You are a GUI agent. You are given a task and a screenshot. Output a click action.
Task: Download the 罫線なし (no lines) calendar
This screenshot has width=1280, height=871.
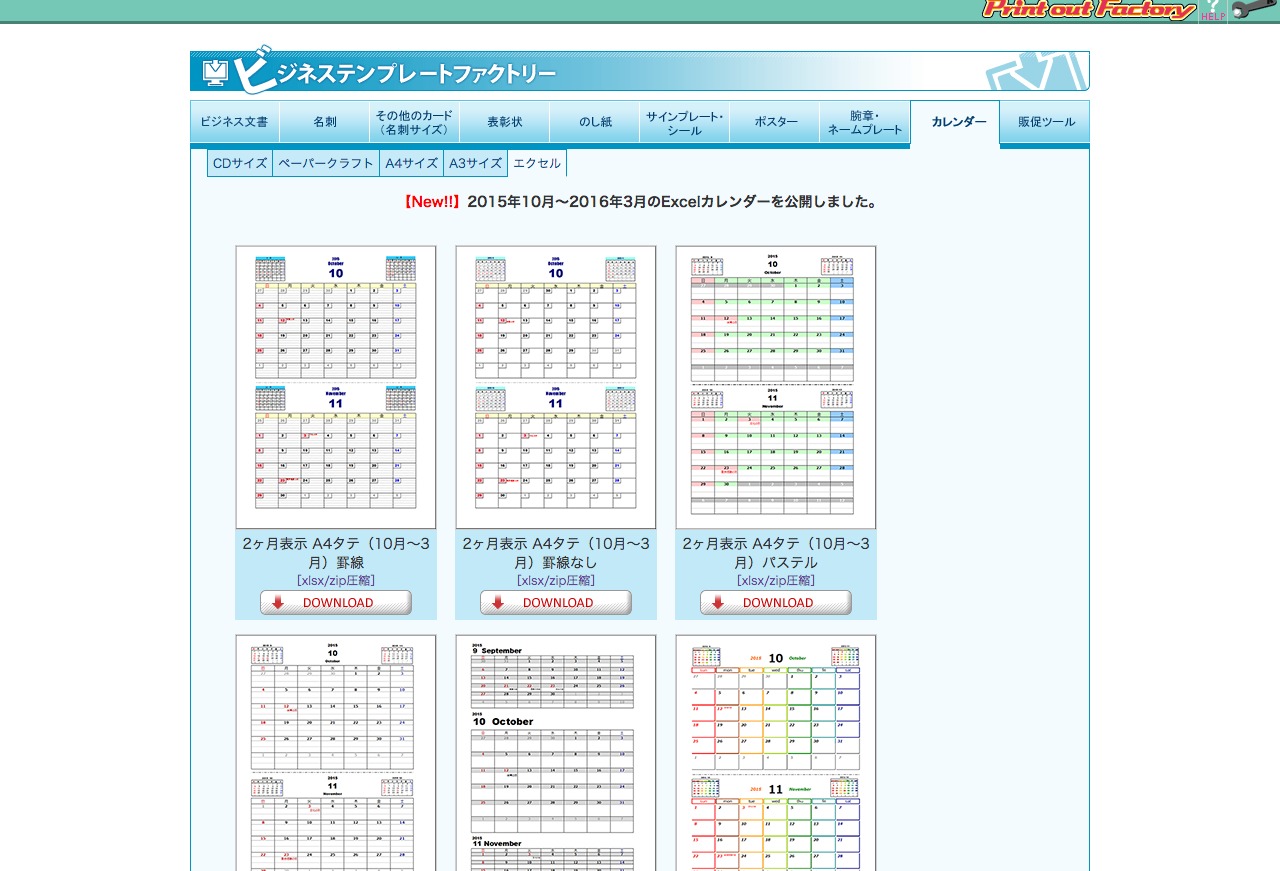pos(556,603)
